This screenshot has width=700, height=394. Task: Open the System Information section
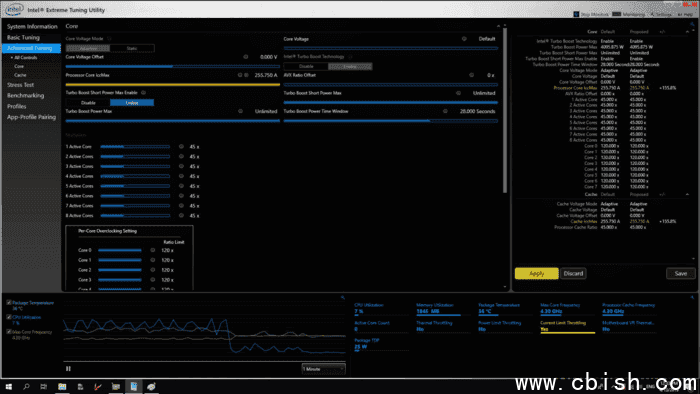point(32,26)
